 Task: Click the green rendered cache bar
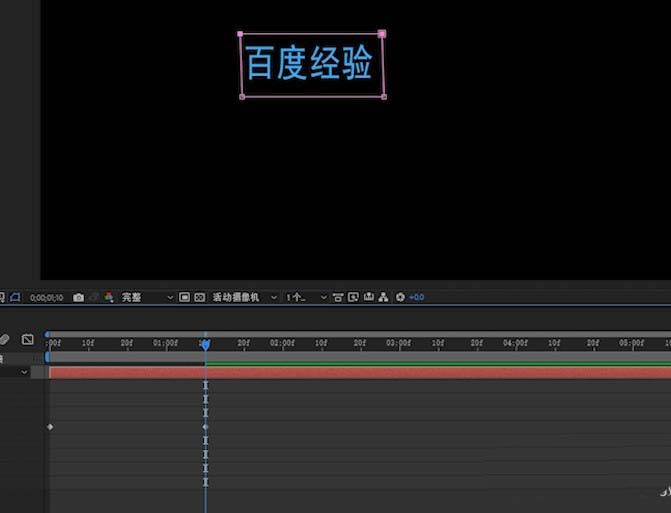[438, 364]
